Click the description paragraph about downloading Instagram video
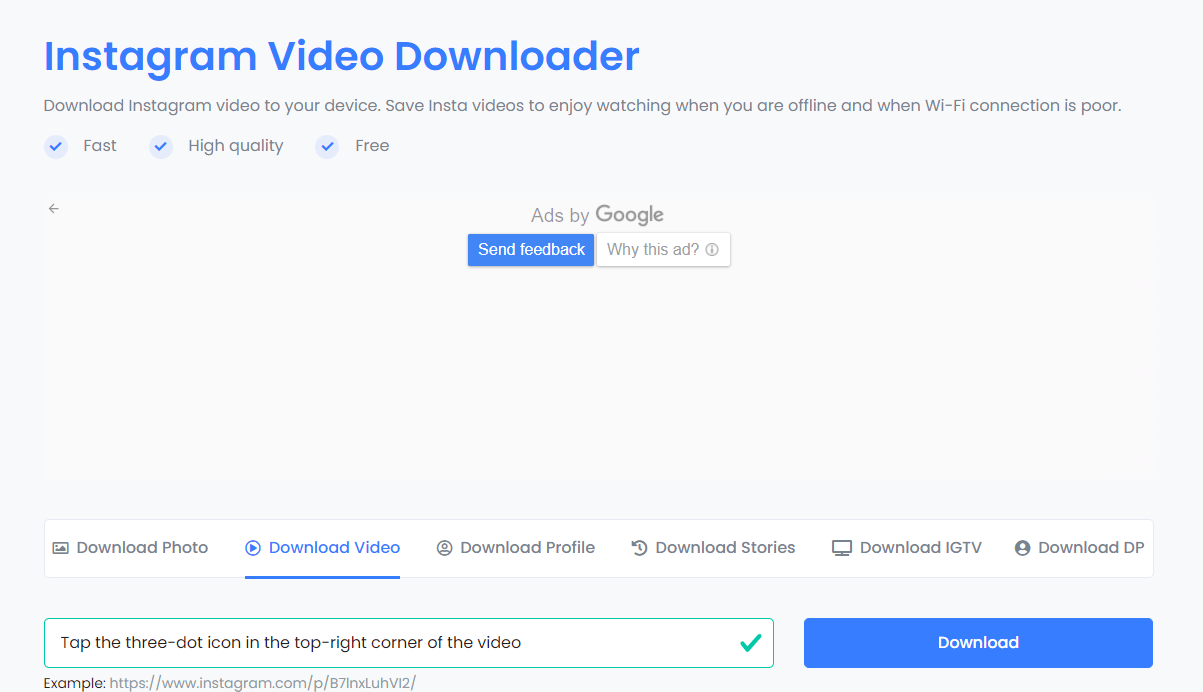 pos(583,105)
